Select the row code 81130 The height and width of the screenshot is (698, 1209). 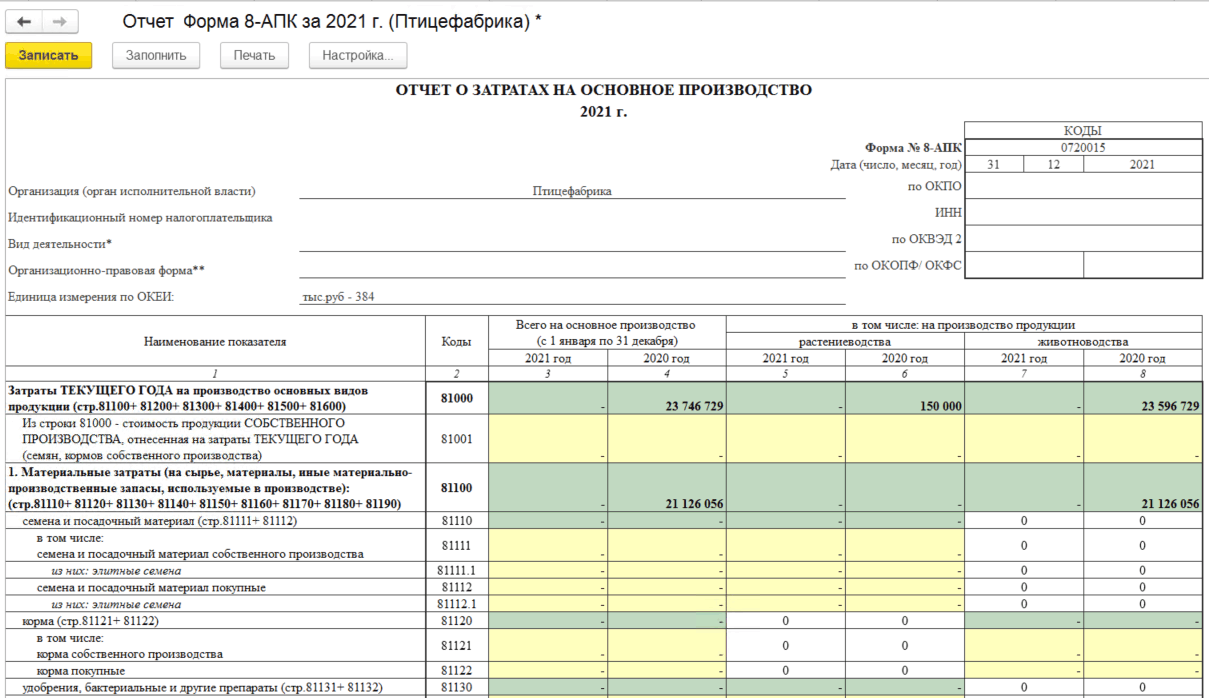[x=457, y=688]
